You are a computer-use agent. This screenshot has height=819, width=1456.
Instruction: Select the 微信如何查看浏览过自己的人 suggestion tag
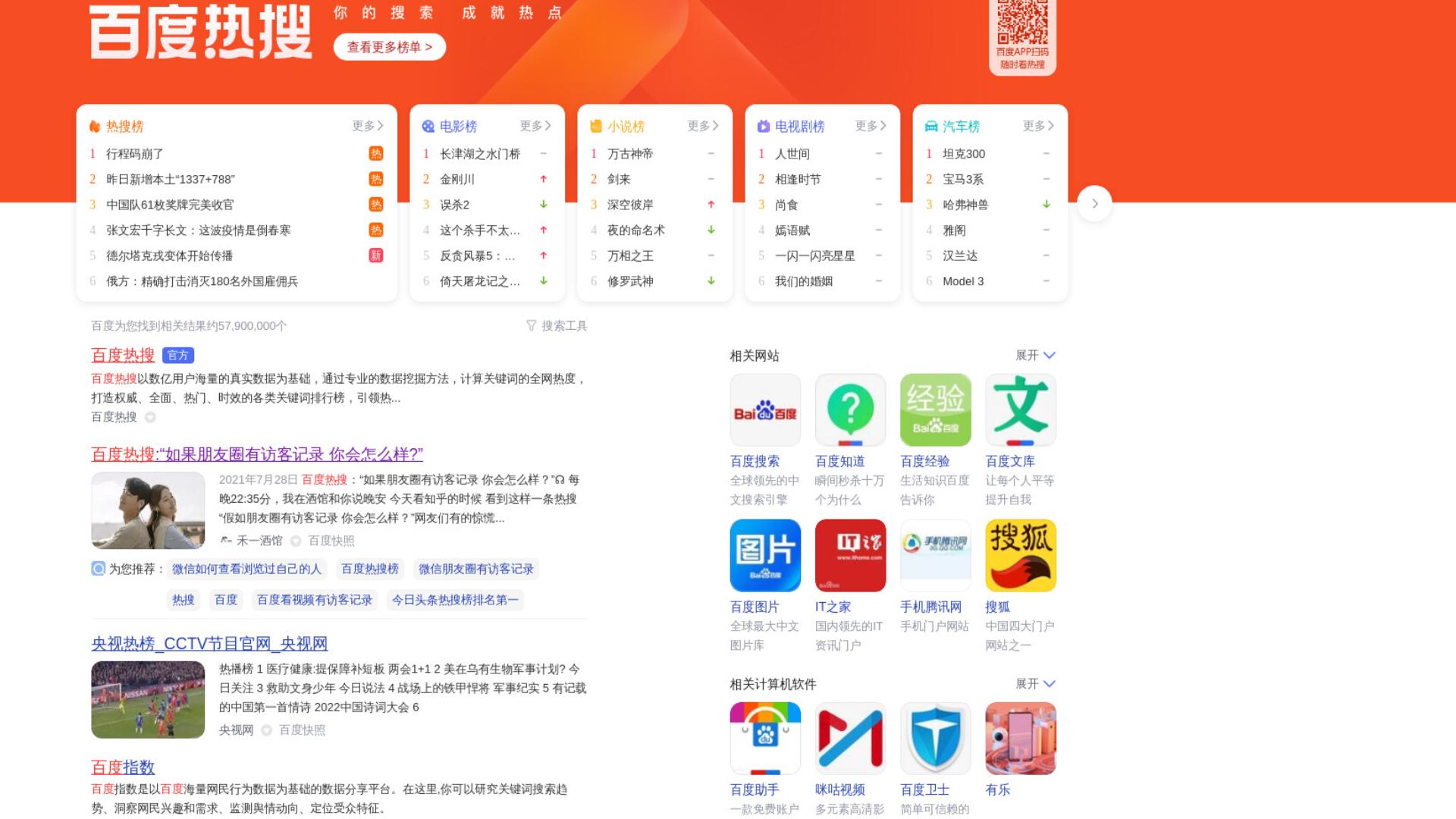point(246,570)
